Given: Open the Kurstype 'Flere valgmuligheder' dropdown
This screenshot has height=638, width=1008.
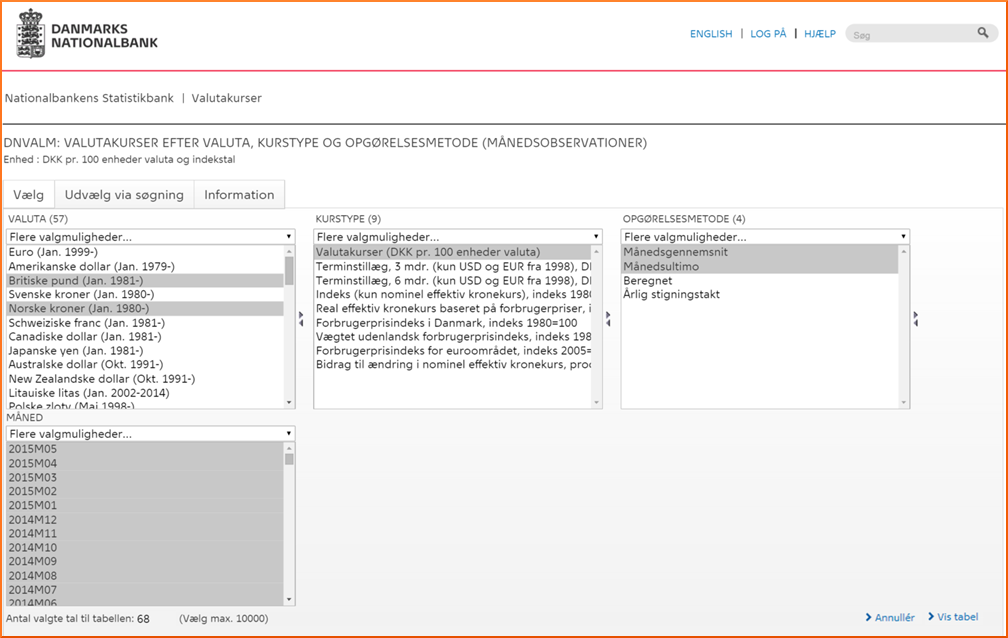Looking at the screenshot, I should point(458,237).
